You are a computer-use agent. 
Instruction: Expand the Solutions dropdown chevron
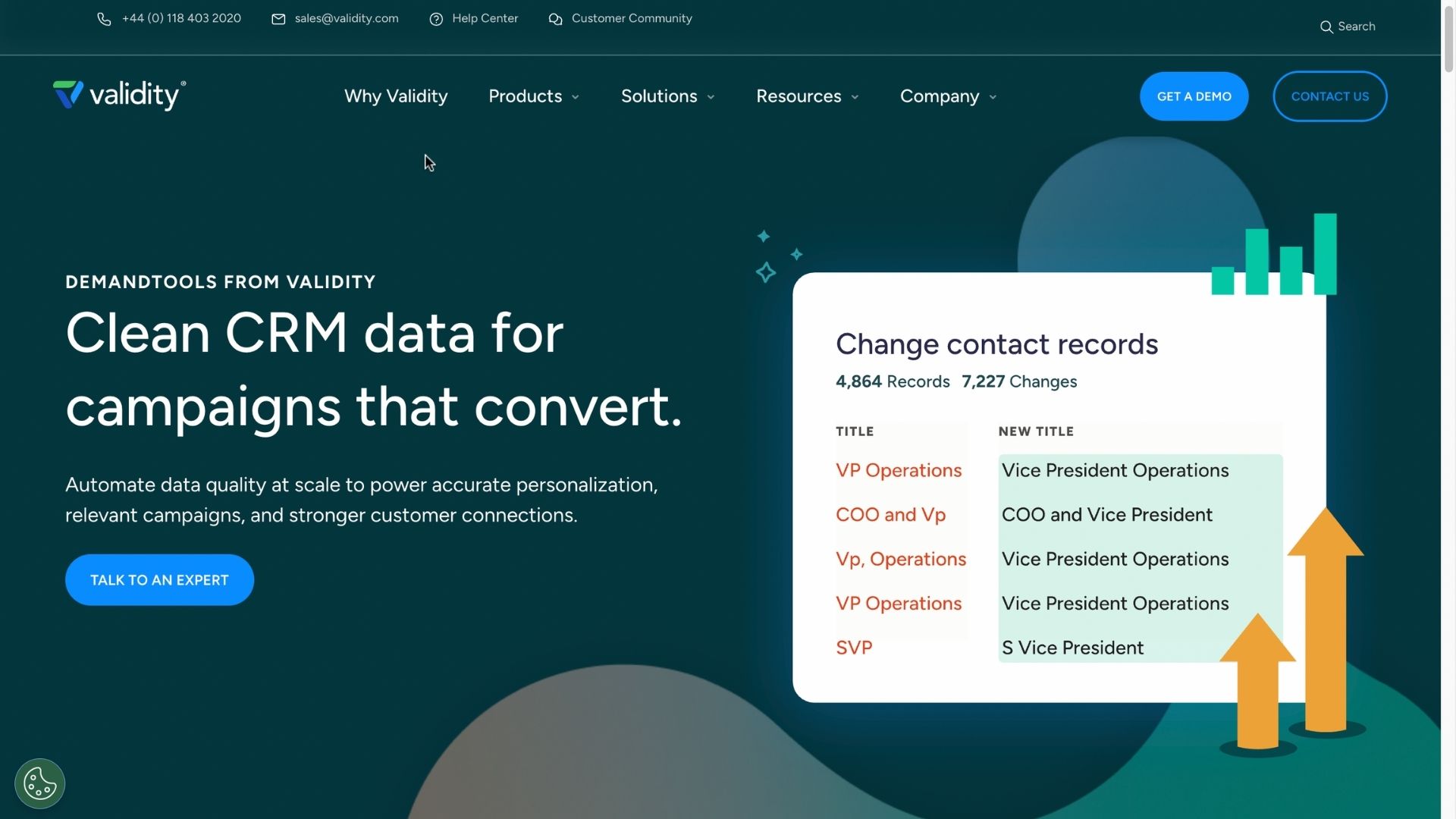tap(711, 97)
